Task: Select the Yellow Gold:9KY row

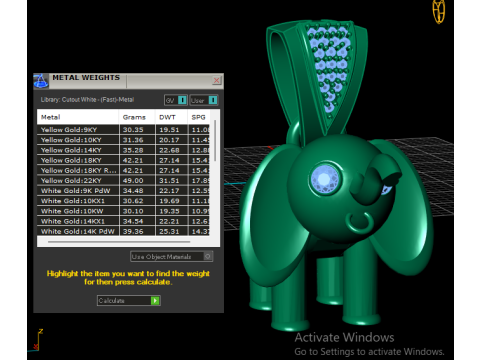Action: (x=123, y=130)
